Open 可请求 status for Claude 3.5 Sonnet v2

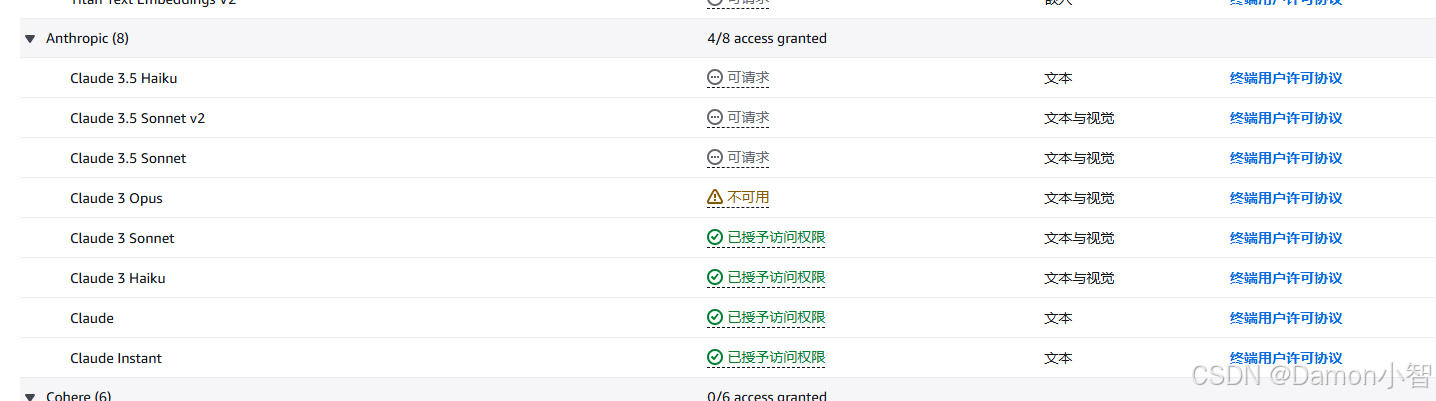pos(748,117)
